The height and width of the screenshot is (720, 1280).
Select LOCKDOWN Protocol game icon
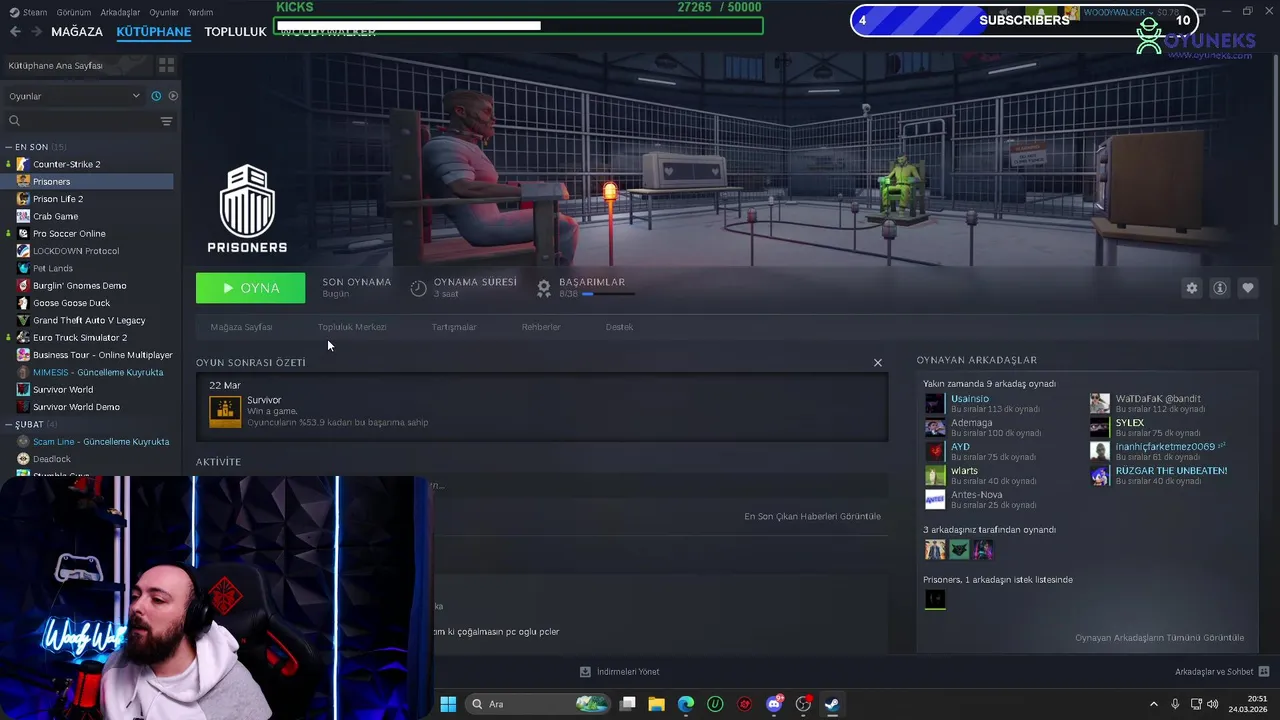(x=24, y=251)
